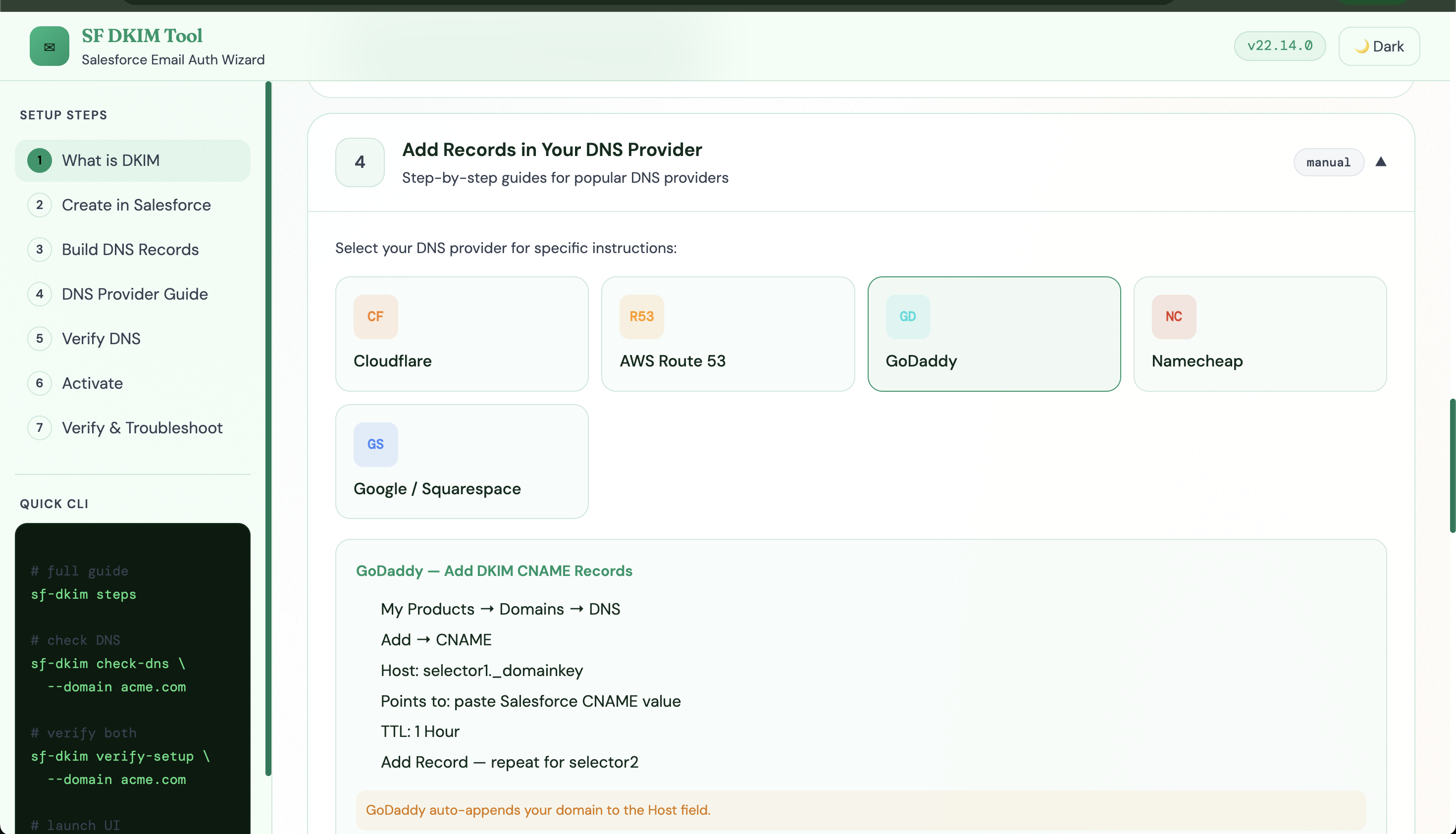
Task: Open the Create in Salesforce step
Action: click(136, 205)
